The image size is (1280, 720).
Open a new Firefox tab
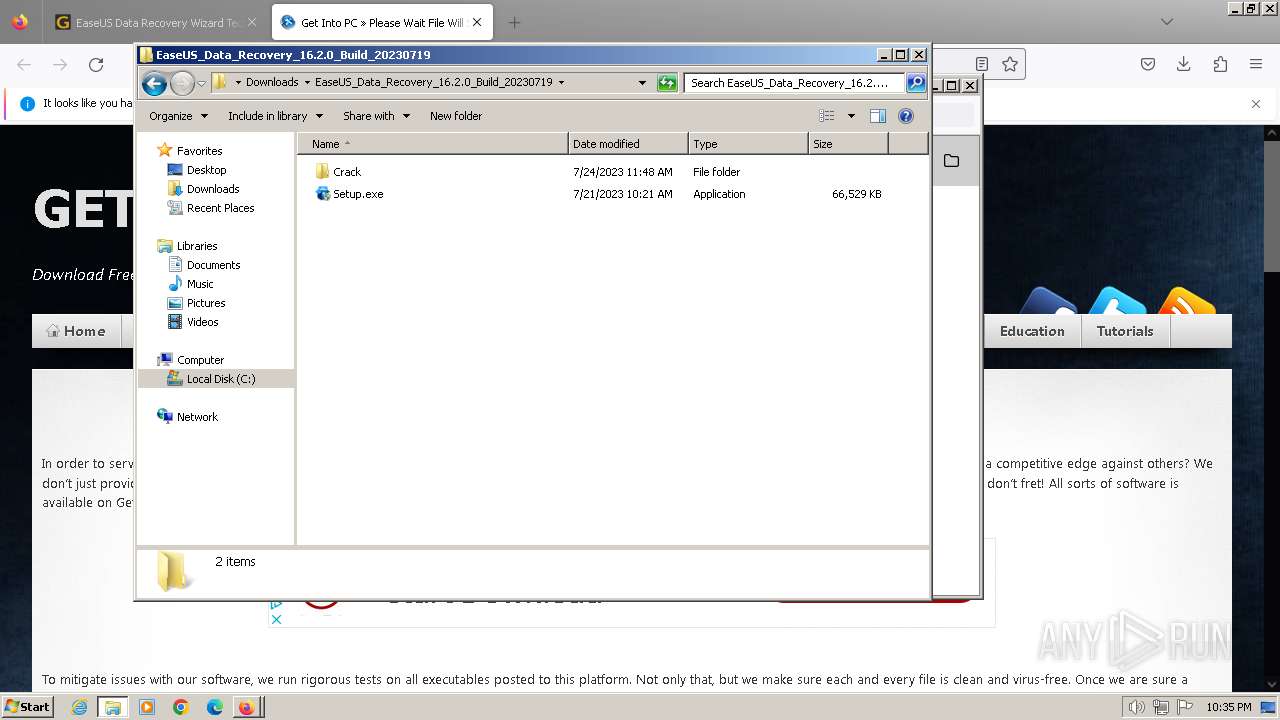[514, 22]
